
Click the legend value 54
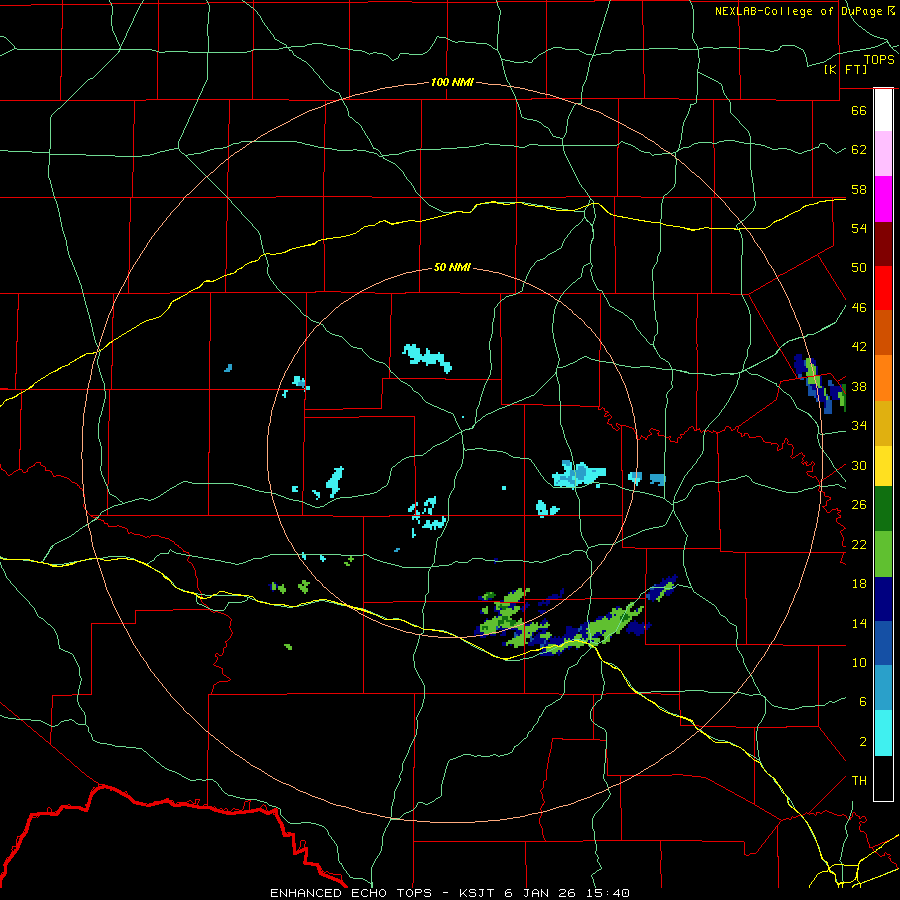859,228
